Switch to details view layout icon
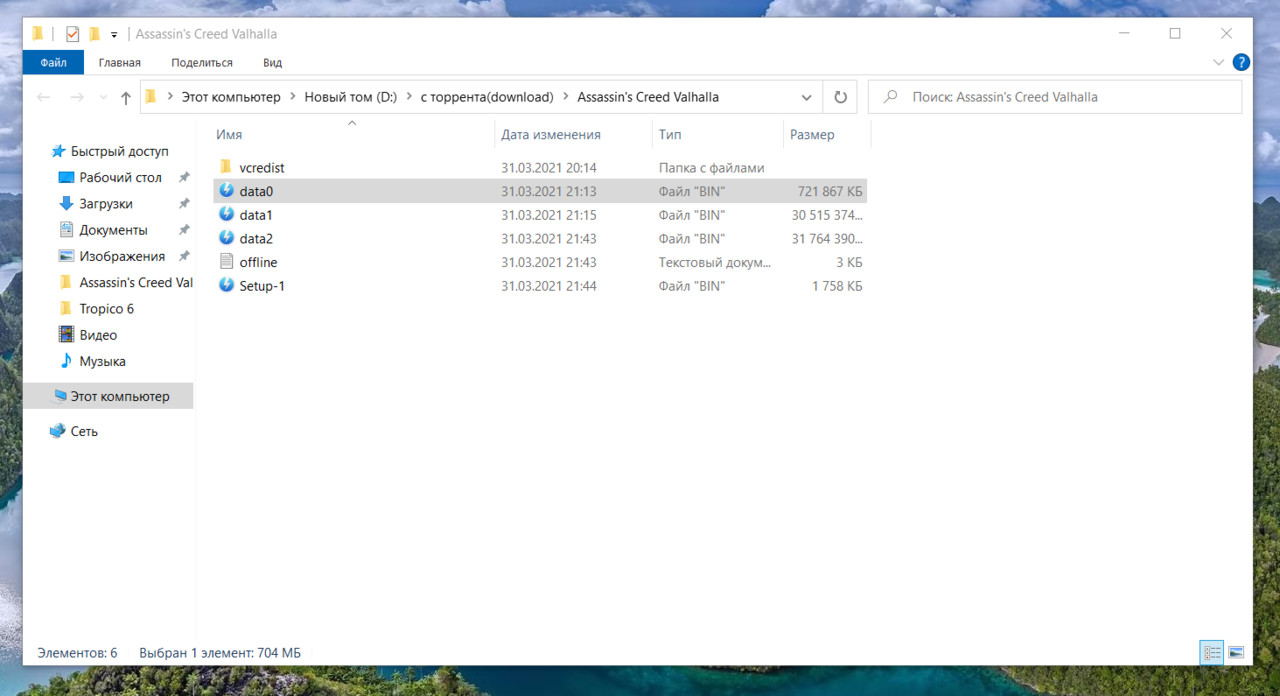The width and height of the screenshot is (1280, 696). pos(1212,652)
